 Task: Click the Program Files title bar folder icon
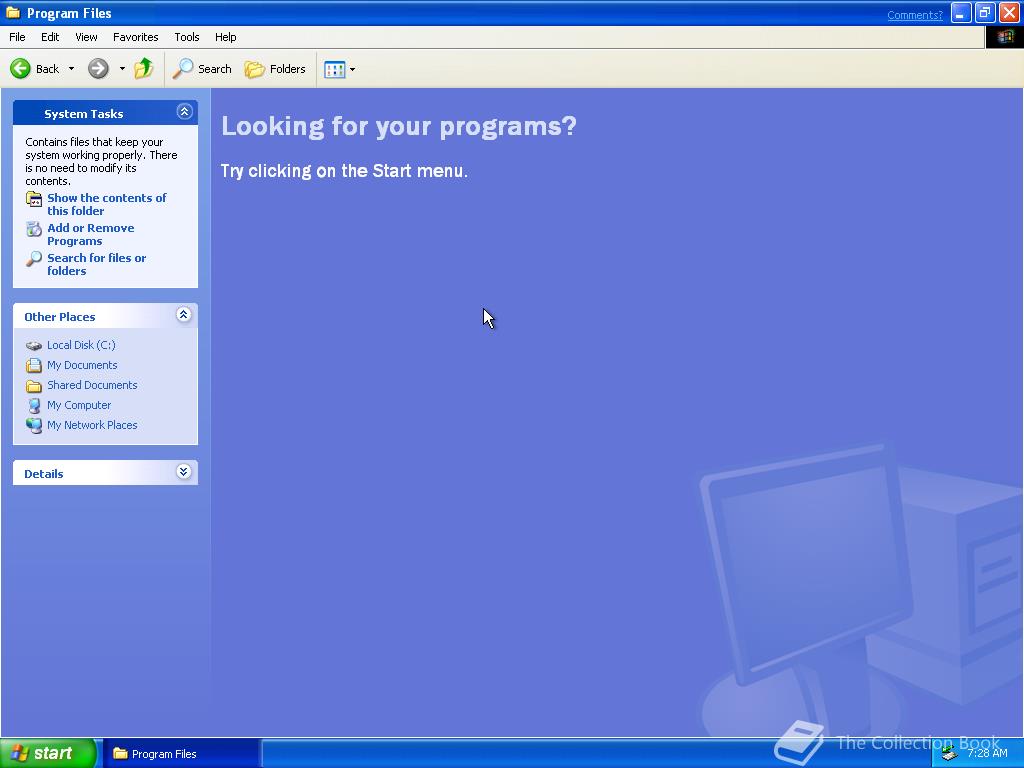coord(13,13)
